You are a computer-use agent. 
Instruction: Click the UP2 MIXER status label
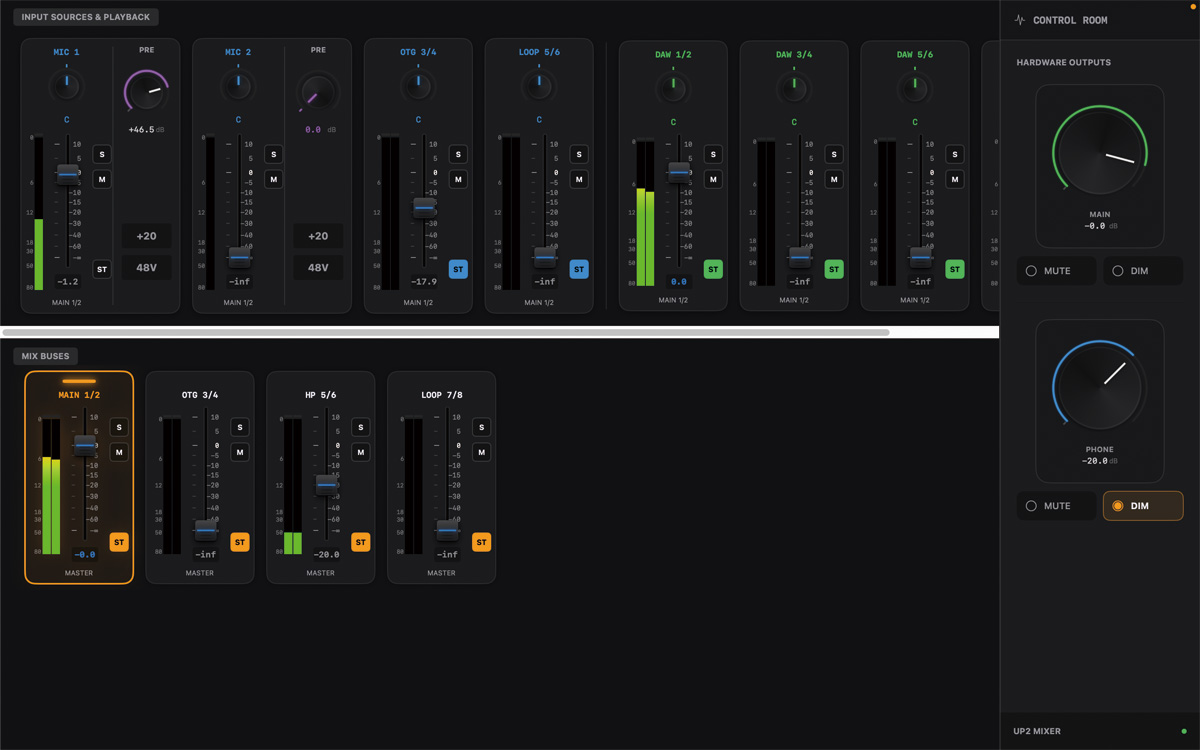tap(1037, 731)
